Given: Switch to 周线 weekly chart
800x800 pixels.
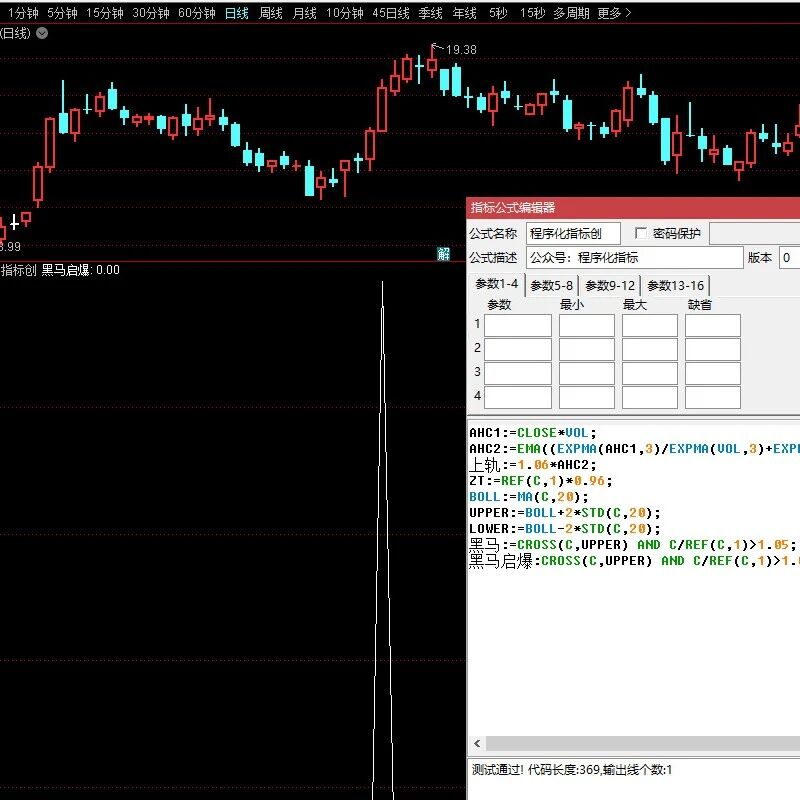Looking at the screenshot, I should (270, 13).
